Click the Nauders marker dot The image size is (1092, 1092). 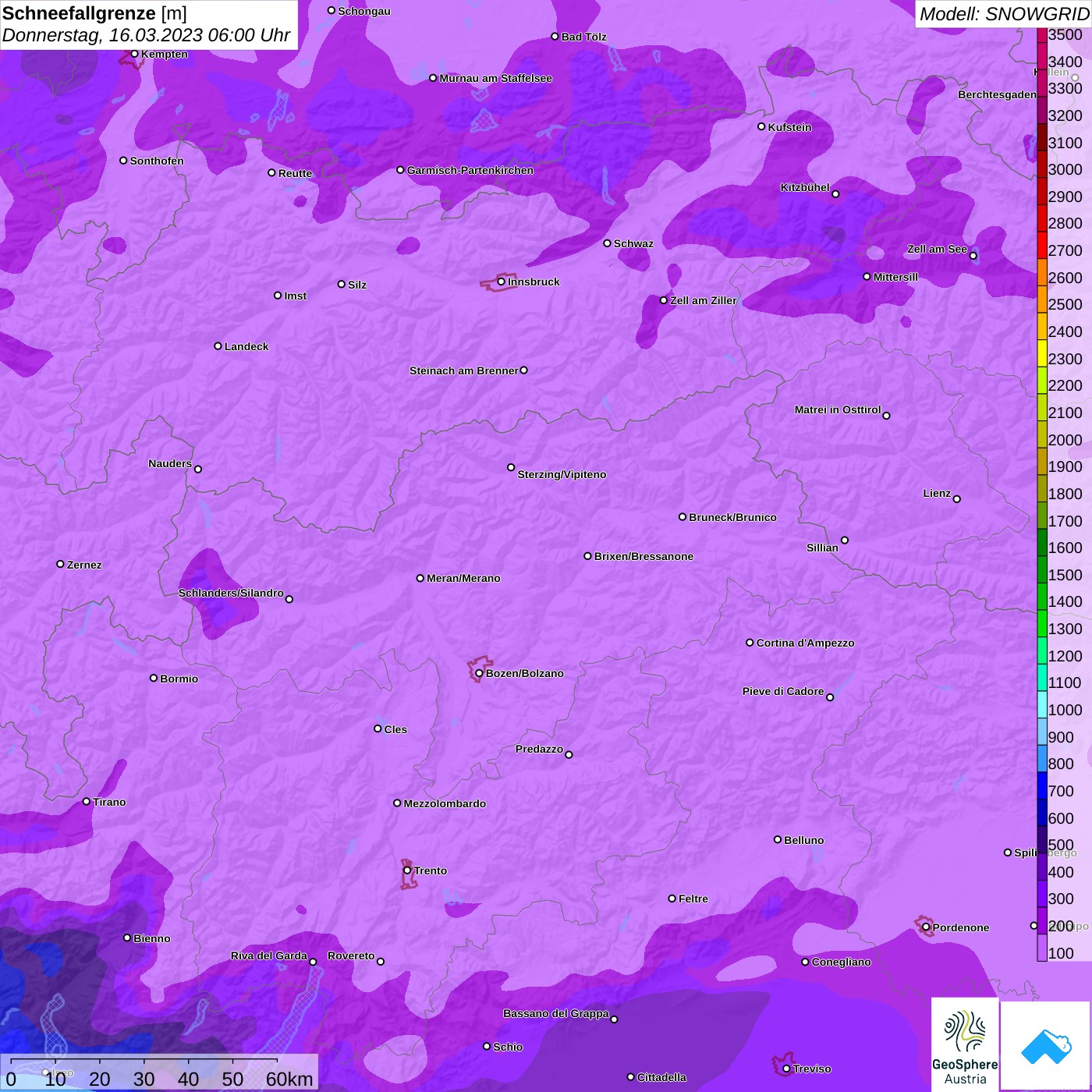coord(198,469)
